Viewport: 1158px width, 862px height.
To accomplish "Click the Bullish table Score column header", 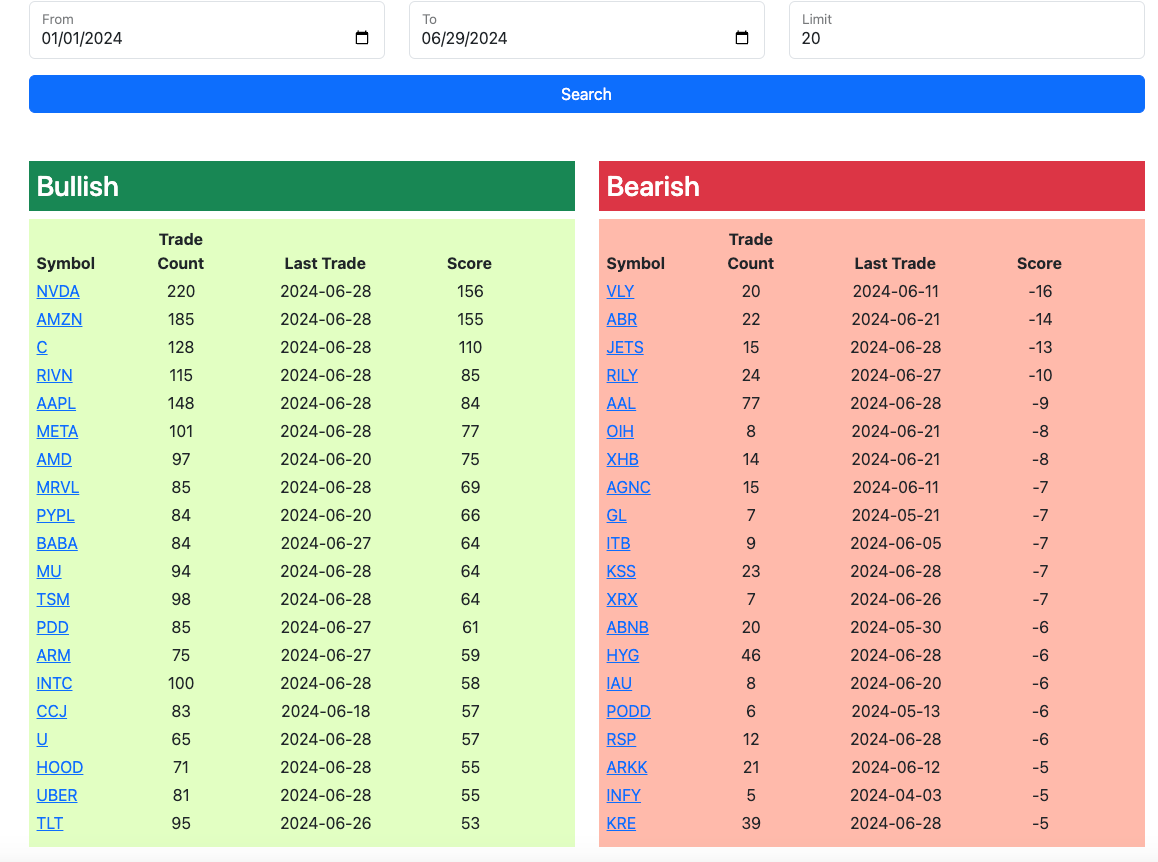I will pos(469,264).
